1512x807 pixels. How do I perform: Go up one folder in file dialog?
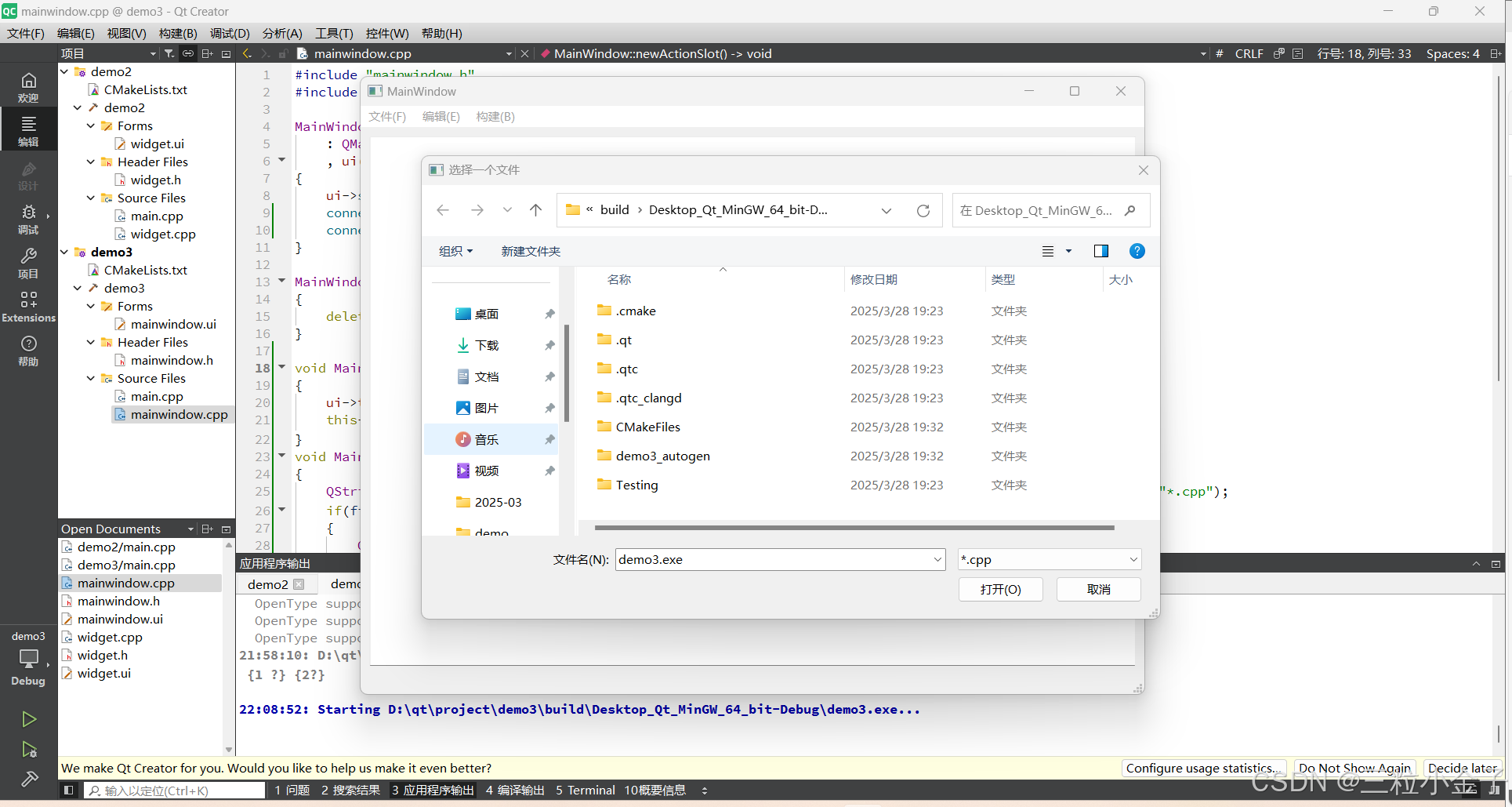click(x=535, y=210)
